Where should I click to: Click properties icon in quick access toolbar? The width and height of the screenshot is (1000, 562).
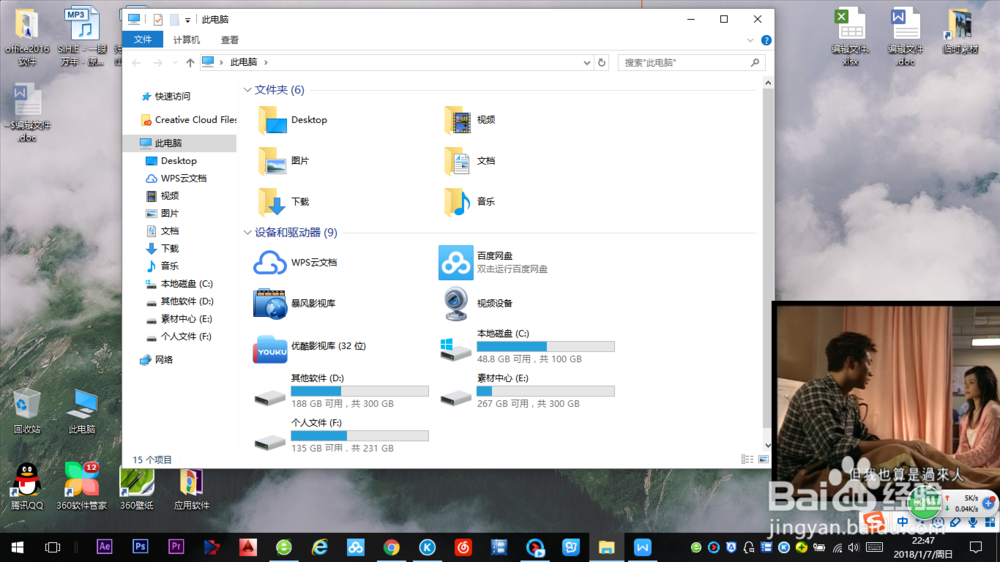tap(158, 20)
